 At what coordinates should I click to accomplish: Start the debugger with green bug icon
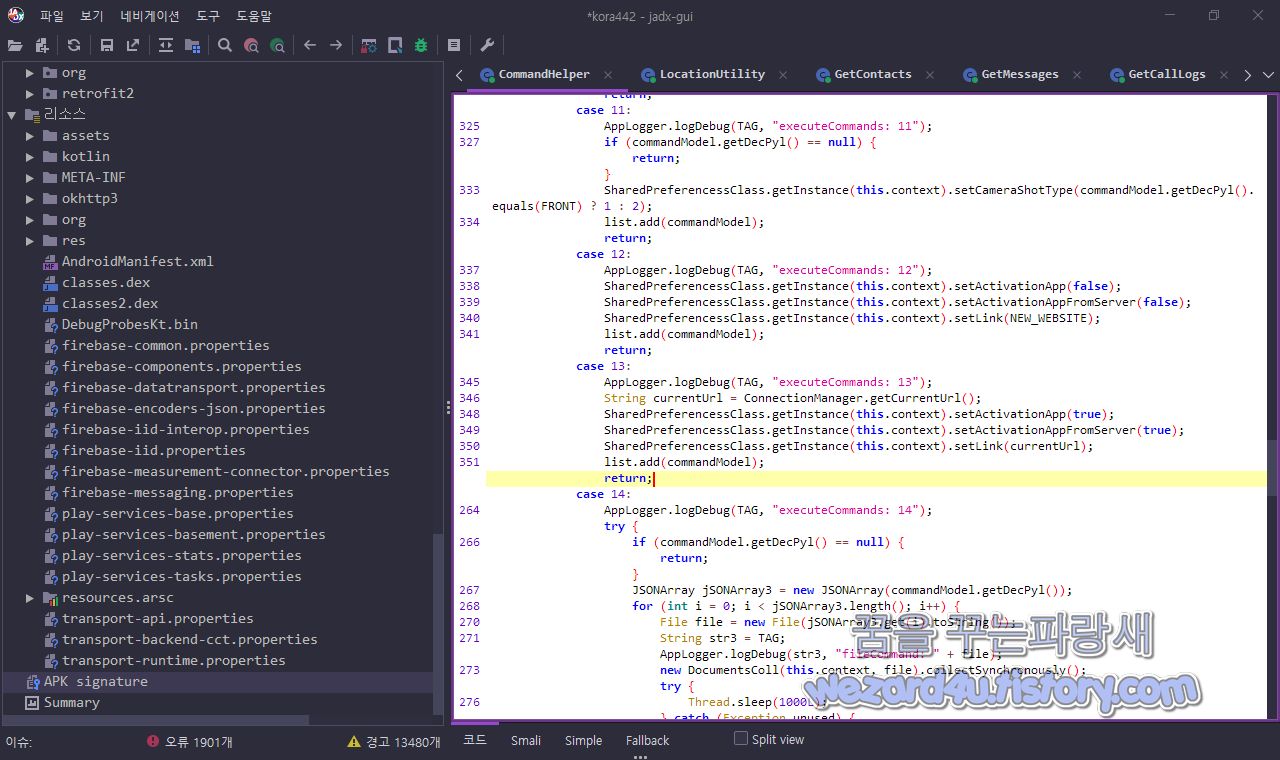pos(421,45)
